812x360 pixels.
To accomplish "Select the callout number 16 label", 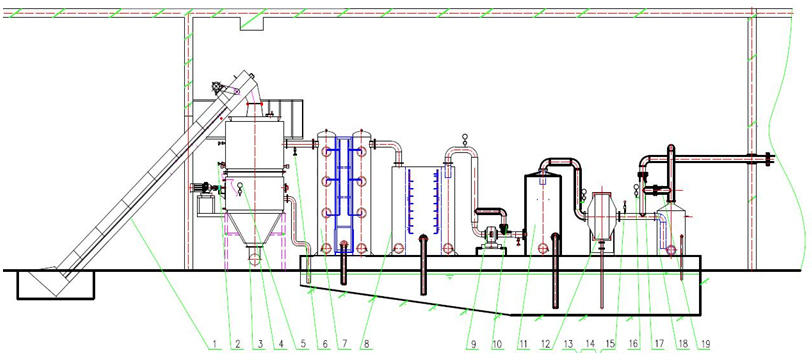I will click(634, 344).
